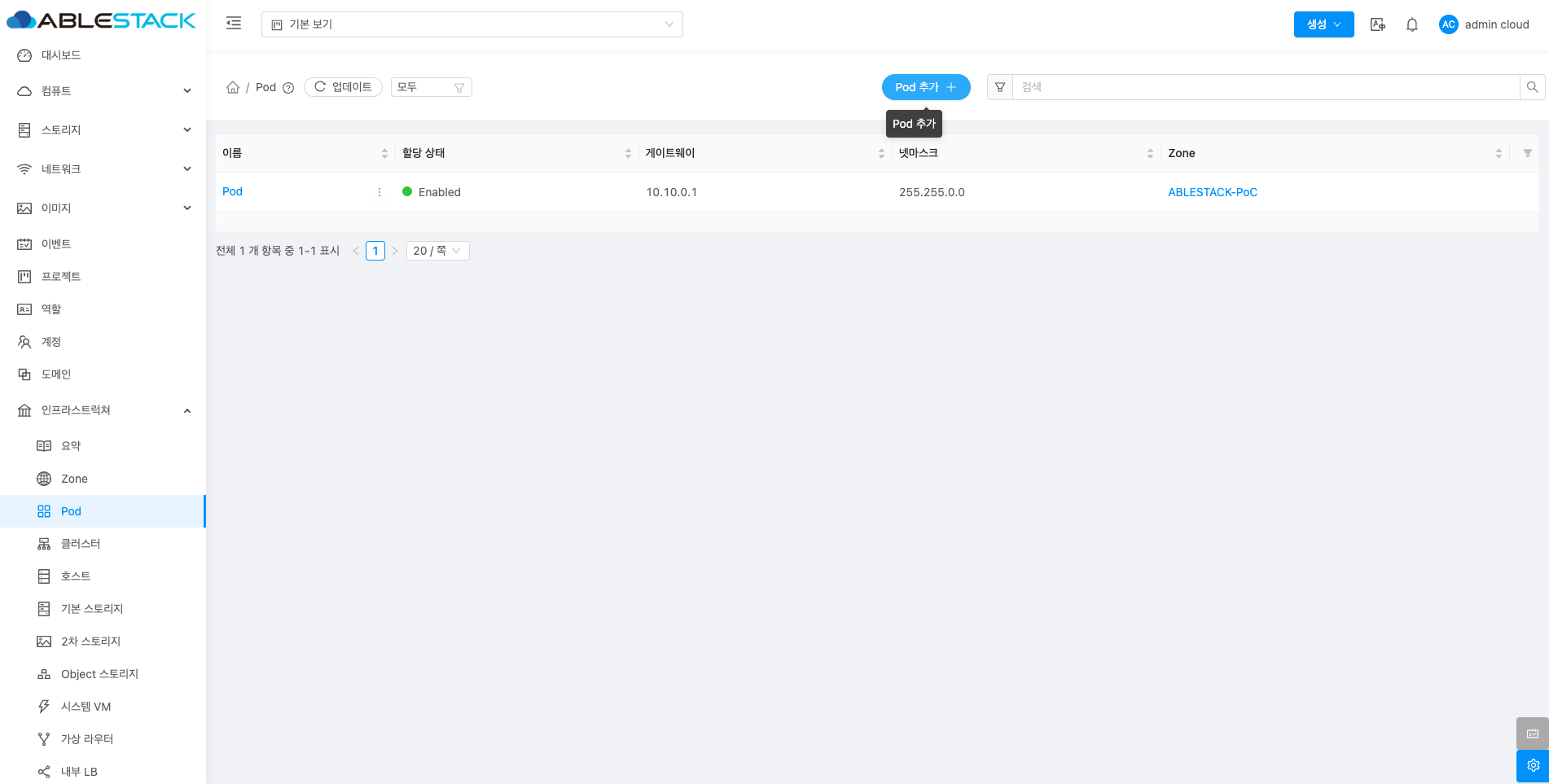Open the settings gear icon at bottom right
The image size is (1549, 784).
tap(1533, 765)
